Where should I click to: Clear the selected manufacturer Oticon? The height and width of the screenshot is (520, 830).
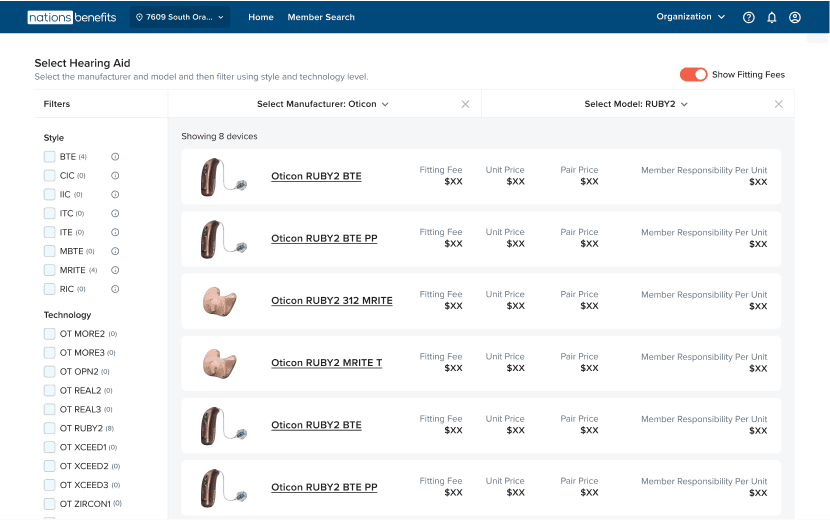(465, 104)
